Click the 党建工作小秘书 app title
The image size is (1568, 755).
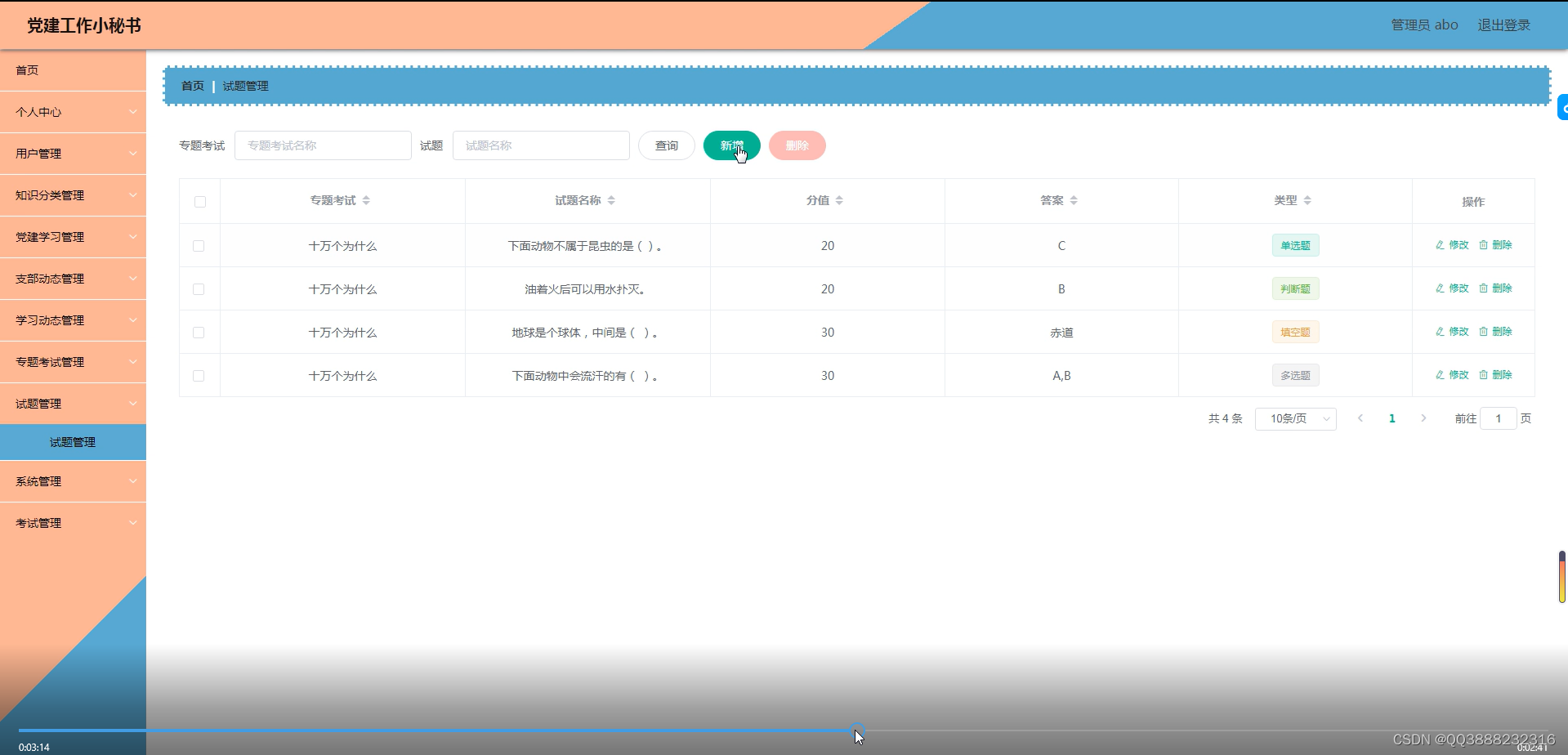coord(84,25)
